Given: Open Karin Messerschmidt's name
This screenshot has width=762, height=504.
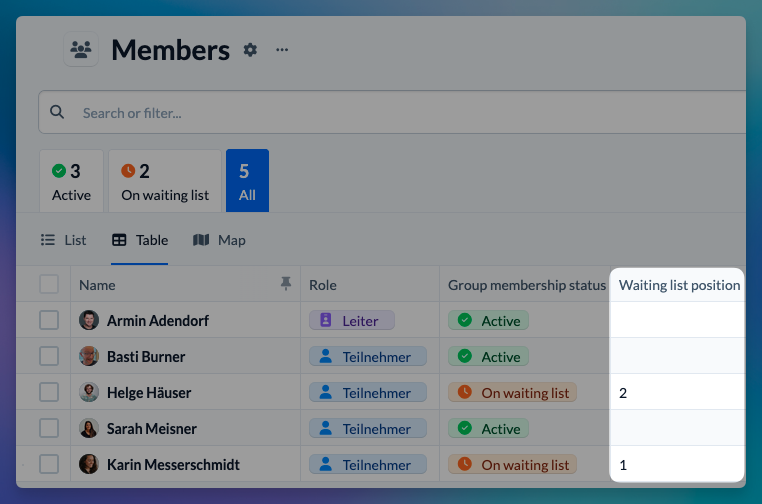Looking at the screenshot, I should pos(173,465).
